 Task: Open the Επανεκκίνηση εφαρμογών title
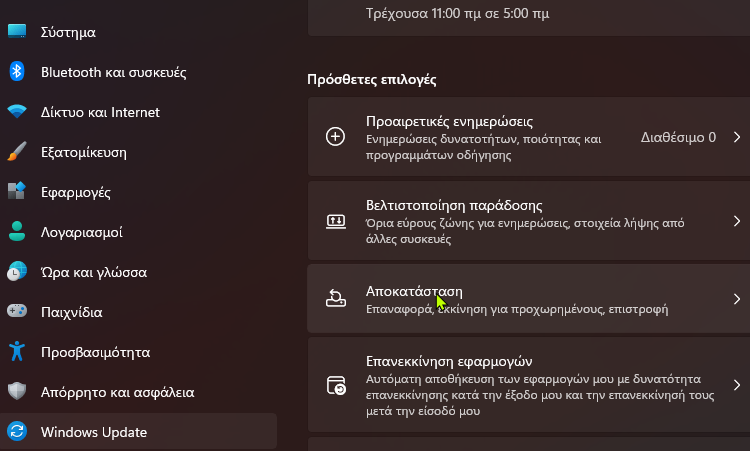point(449,361)
